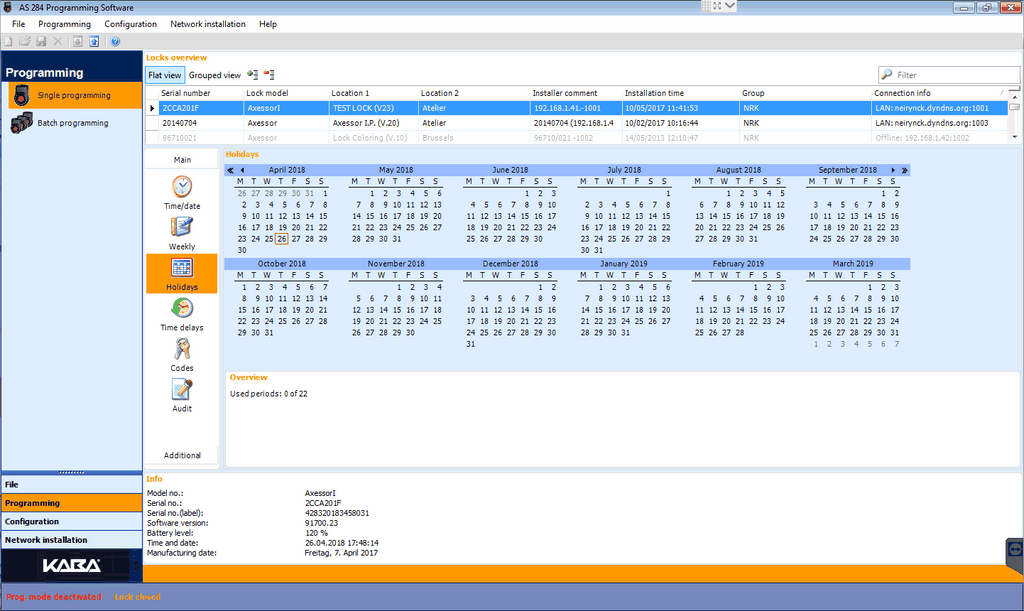Select 25 in the December 2018 calendar
The width and height of the screenshot is (1024, 611).
tap(485, 332)
